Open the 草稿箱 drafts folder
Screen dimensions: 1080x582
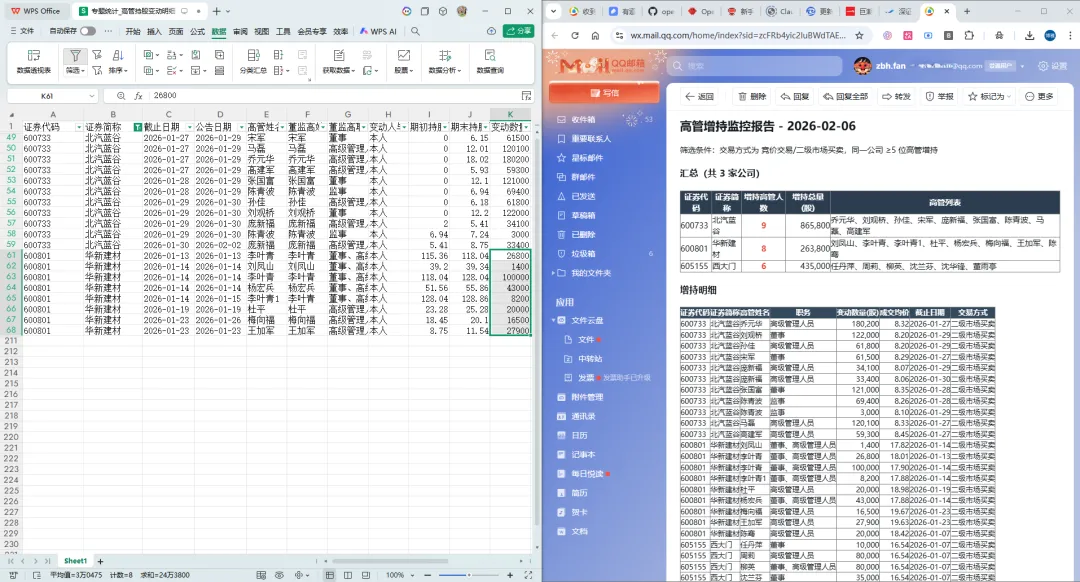tap(583, 216)
